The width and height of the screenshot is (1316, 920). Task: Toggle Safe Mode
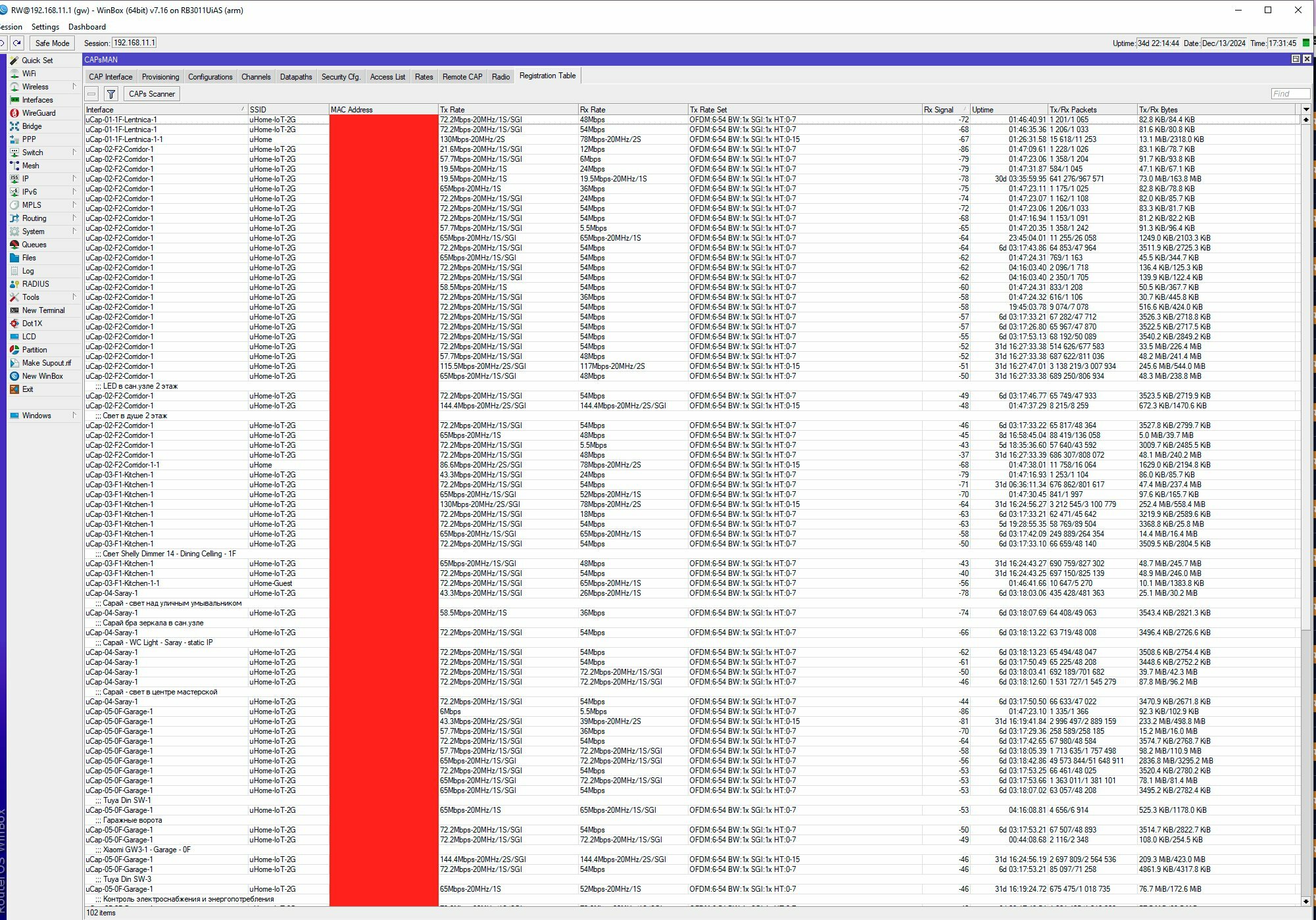(x=52, y=43)
